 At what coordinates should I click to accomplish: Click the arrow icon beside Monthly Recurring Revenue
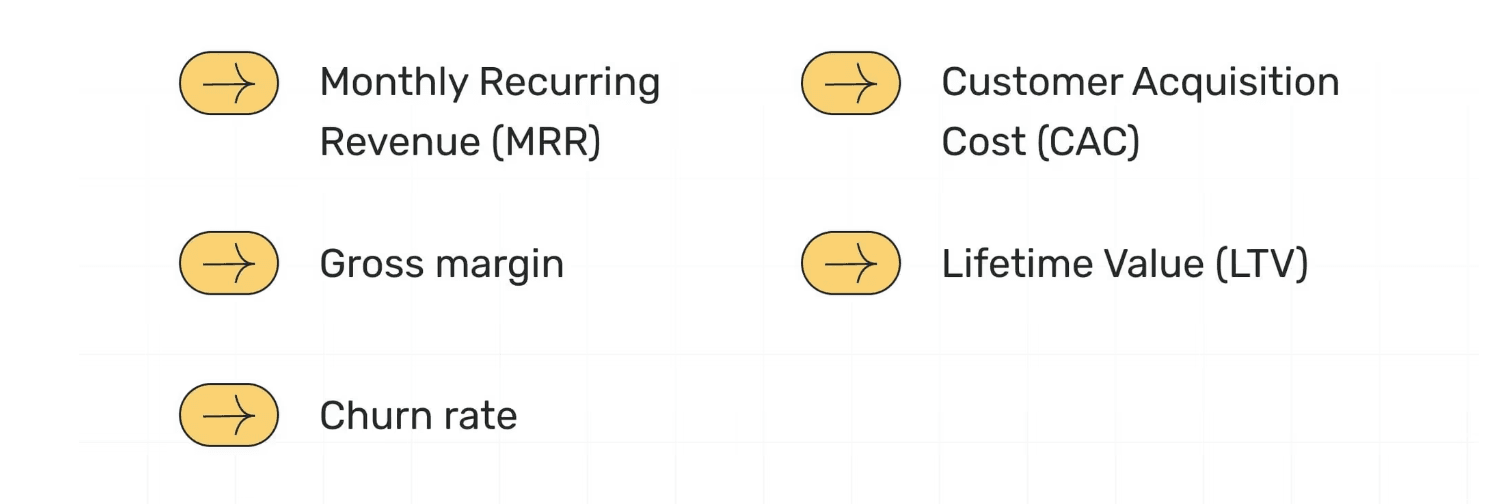tap(229, 83)
